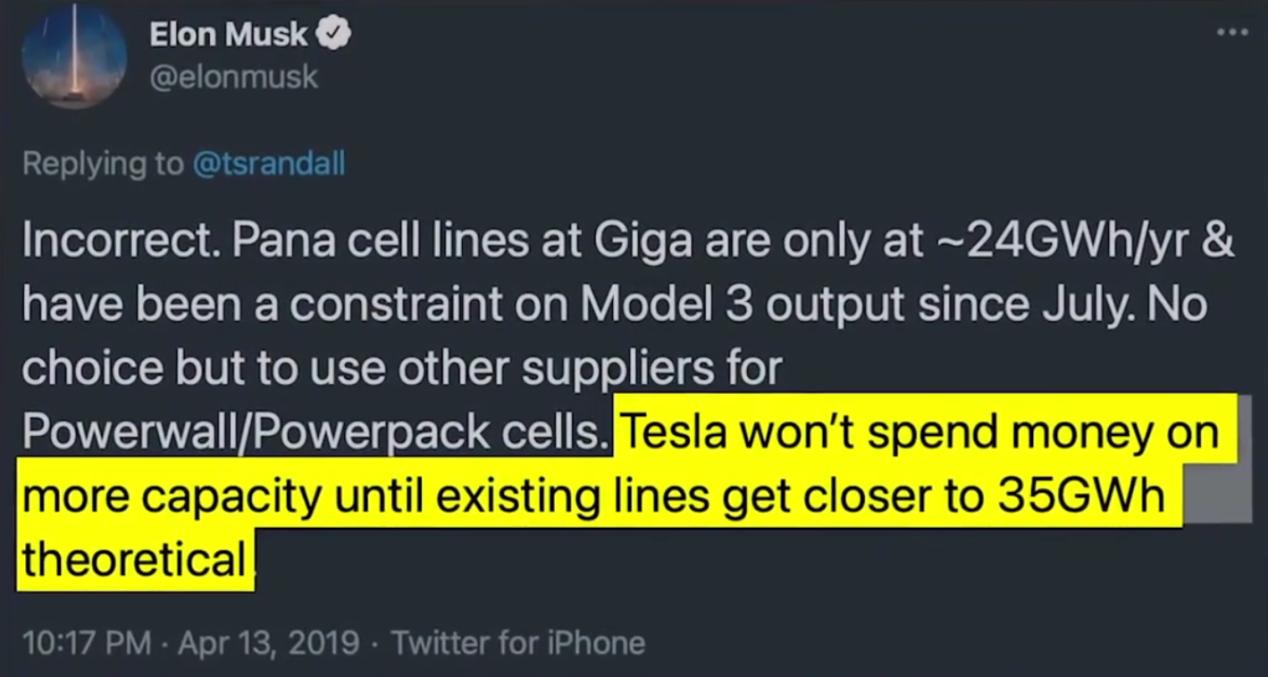This screenshot has width=1268, height=677.
Task: Open the Twitter for iPhone source link
Action: point(518,641)
